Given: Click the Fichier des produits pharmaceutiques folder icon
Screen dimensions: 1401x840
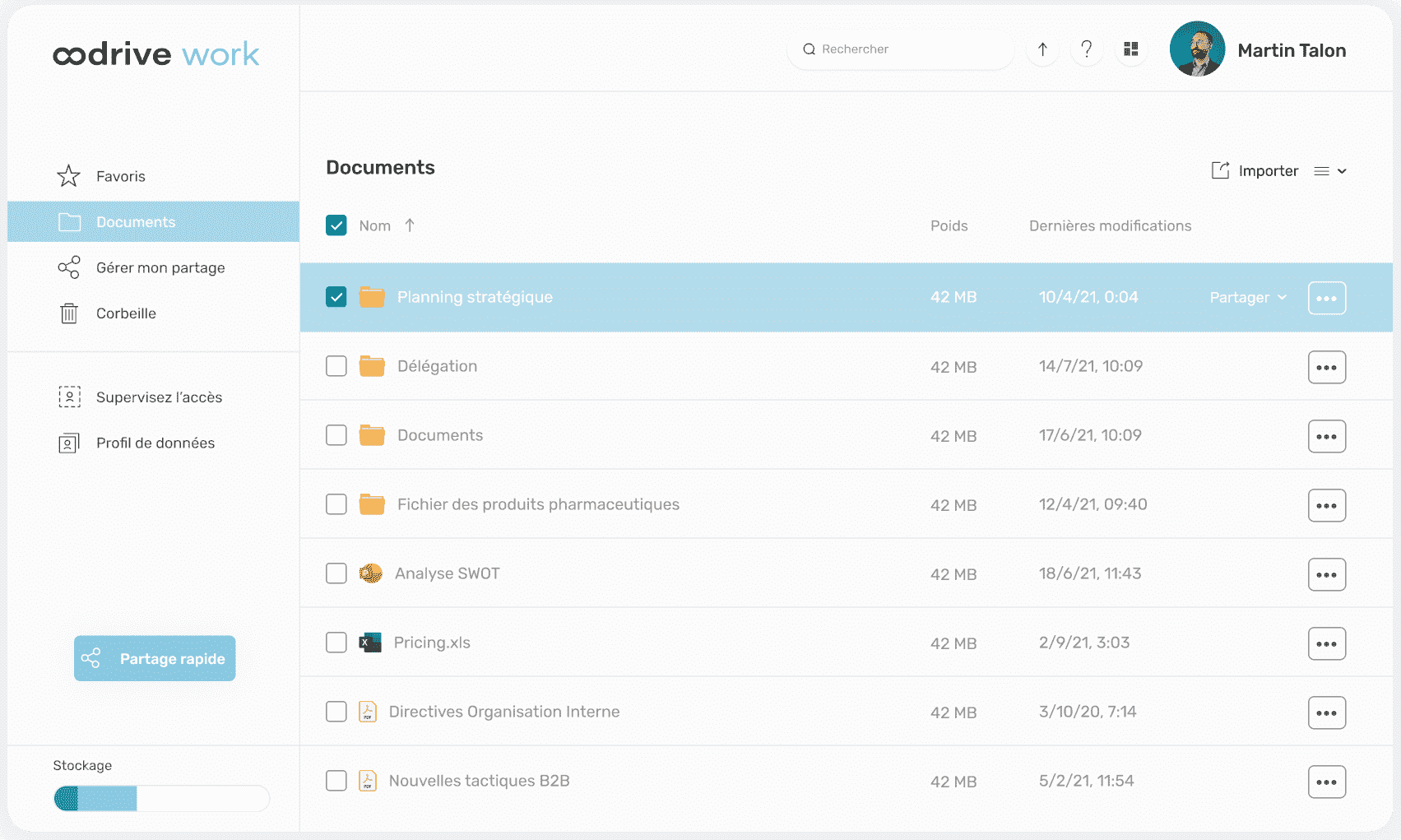Looking at the screenshot, I should pos(372,504).
